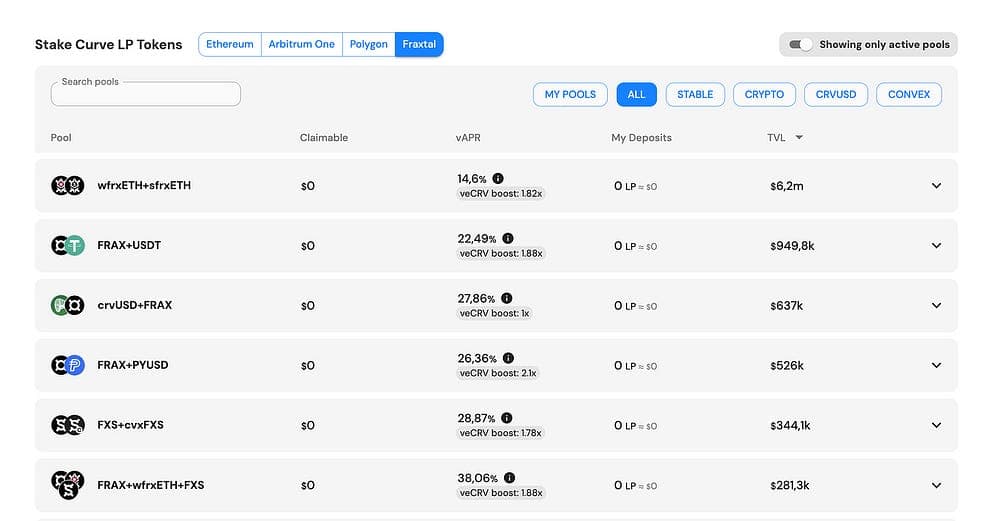Screen dimensions: 1000x521
Task: Select the Fraxtal network tab
Action: click(419, 45)
